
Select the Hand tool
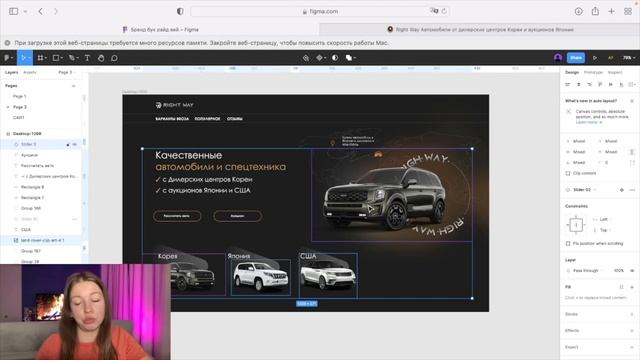[x=101, y=58]
